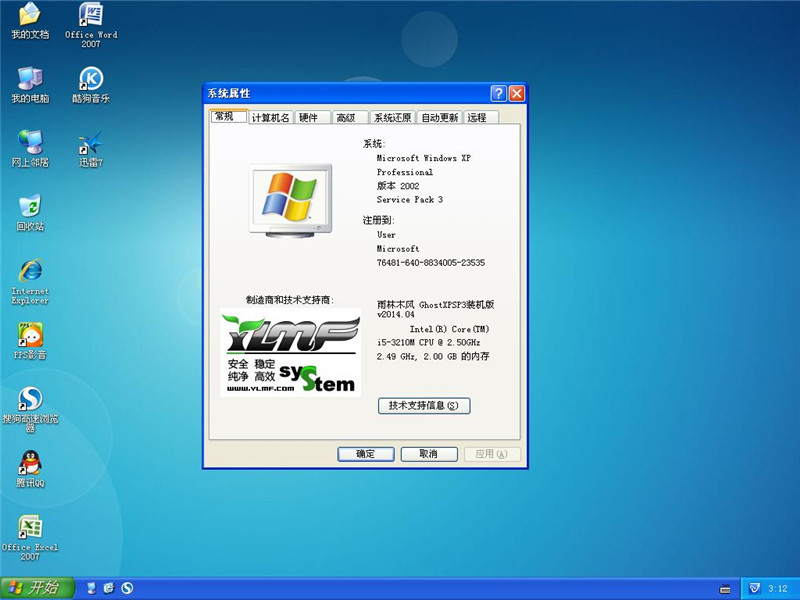800x600 pixels.
Task: Cancel the dialog with 取消
Action: (x=429, y=454)
